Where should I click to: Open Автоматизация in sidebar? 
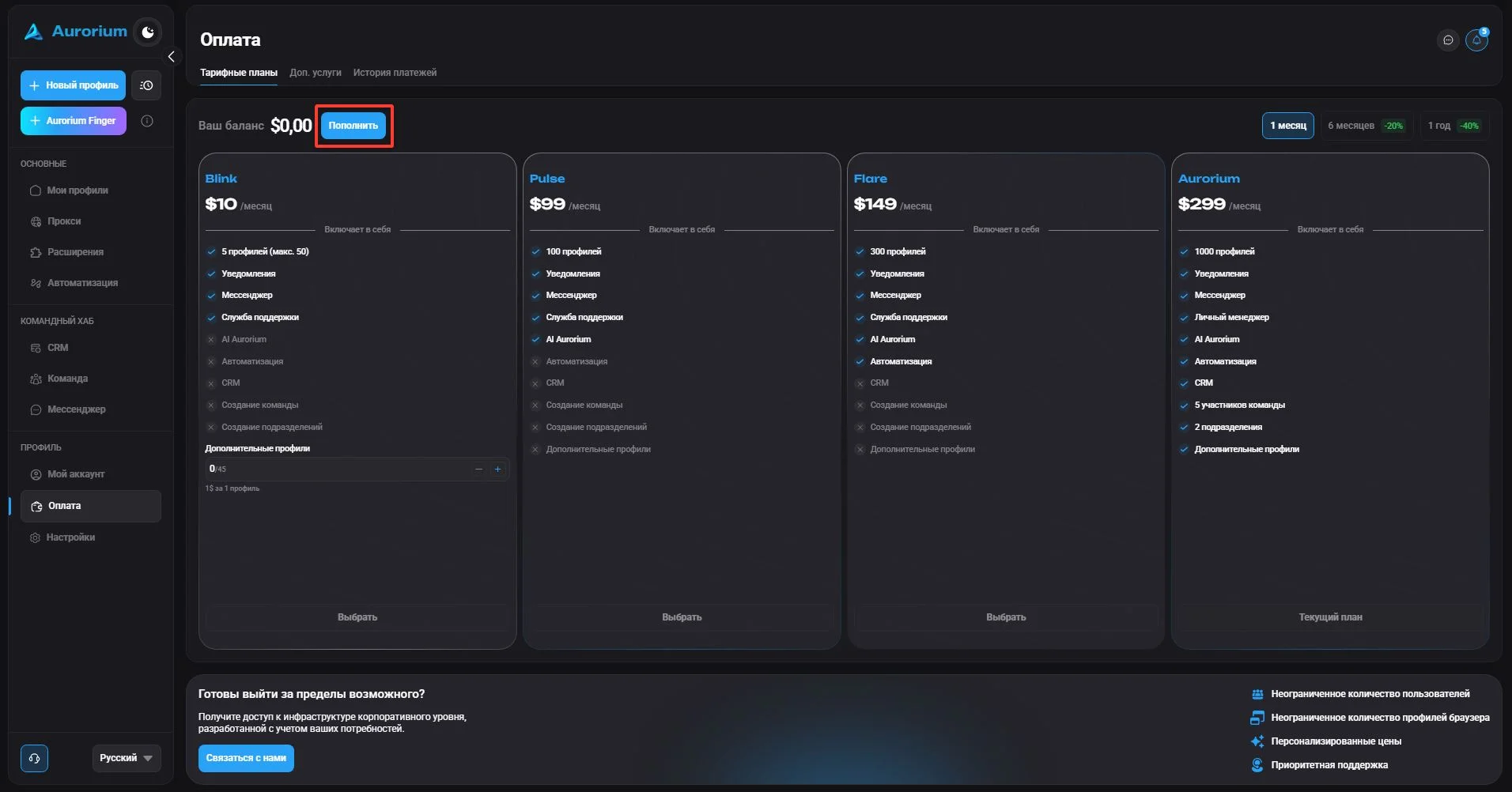tap(82, 283)
